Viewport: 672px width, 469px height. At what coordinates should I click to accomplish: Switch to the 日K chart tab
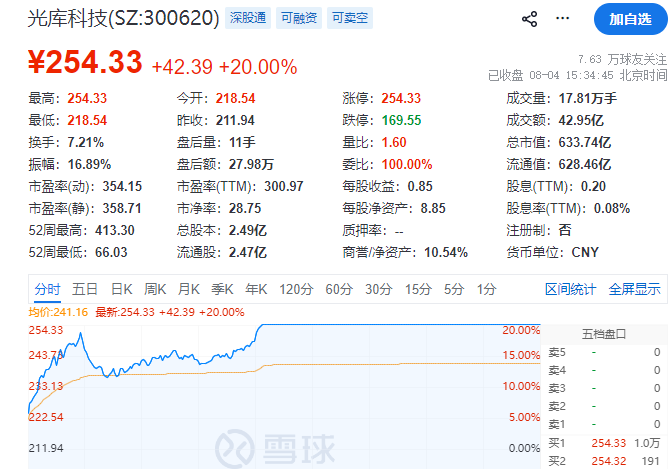(x=122, y=289)
